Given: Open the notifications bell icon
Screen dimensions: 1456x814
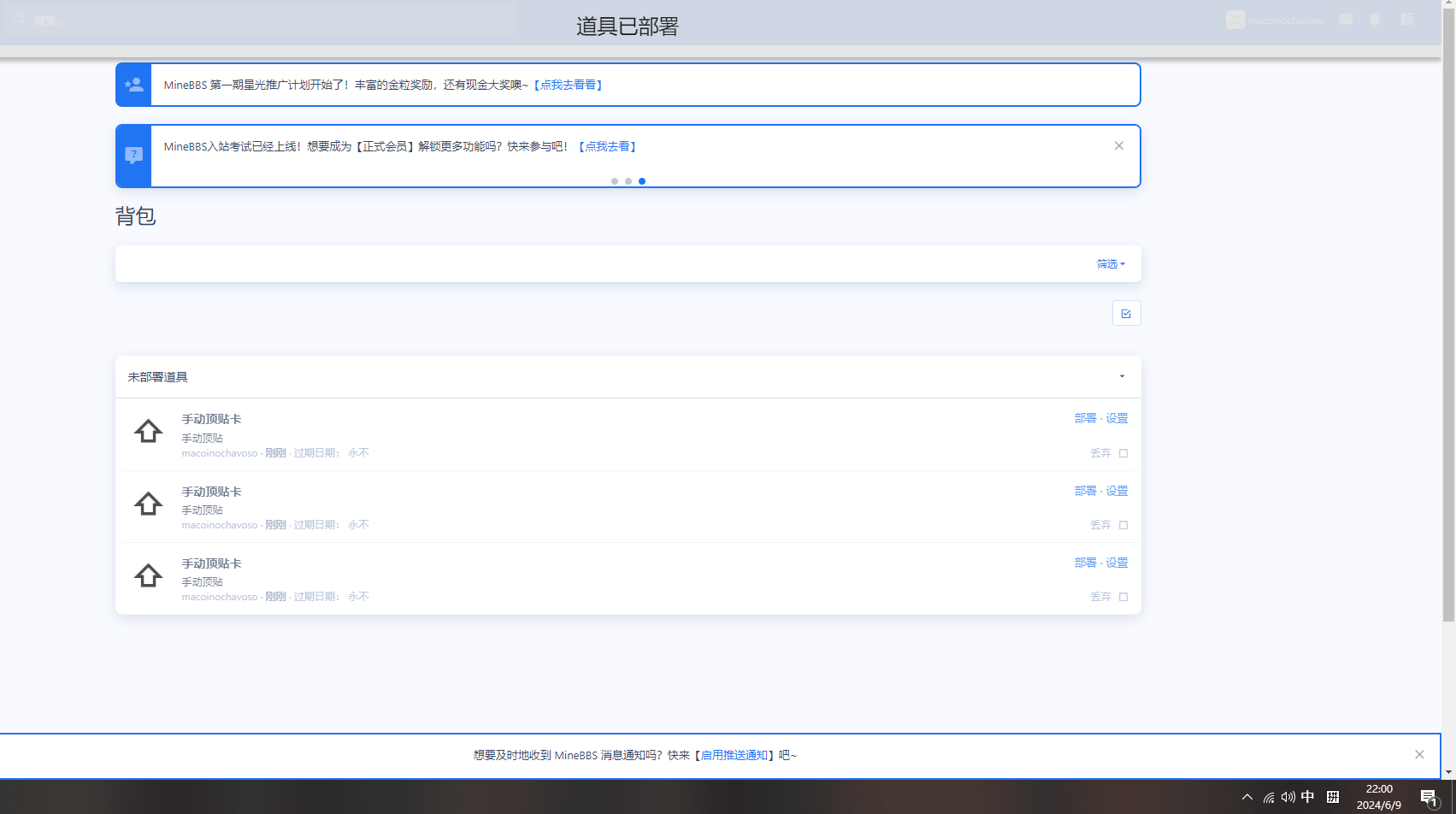Looking at the screenshot, I should click(1375, 20).
